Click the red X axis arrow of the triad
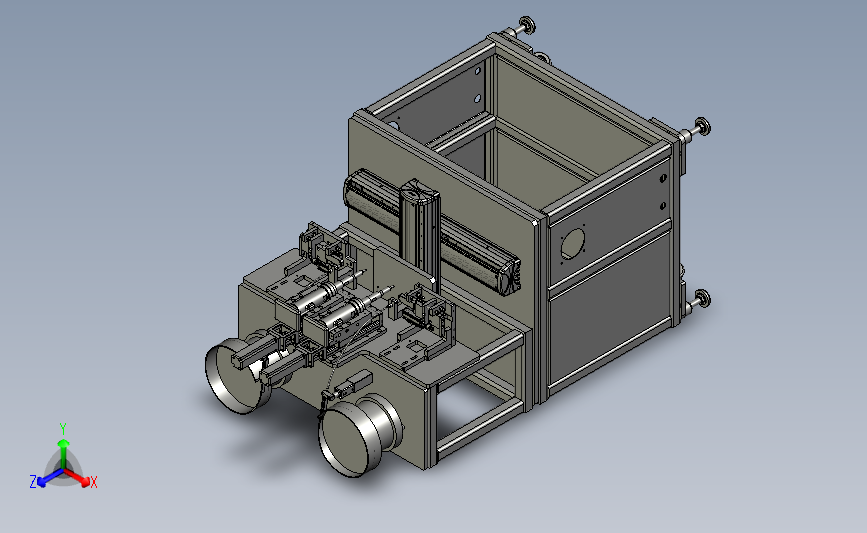The width and height of the screenshot is (867, 533). 77,478
